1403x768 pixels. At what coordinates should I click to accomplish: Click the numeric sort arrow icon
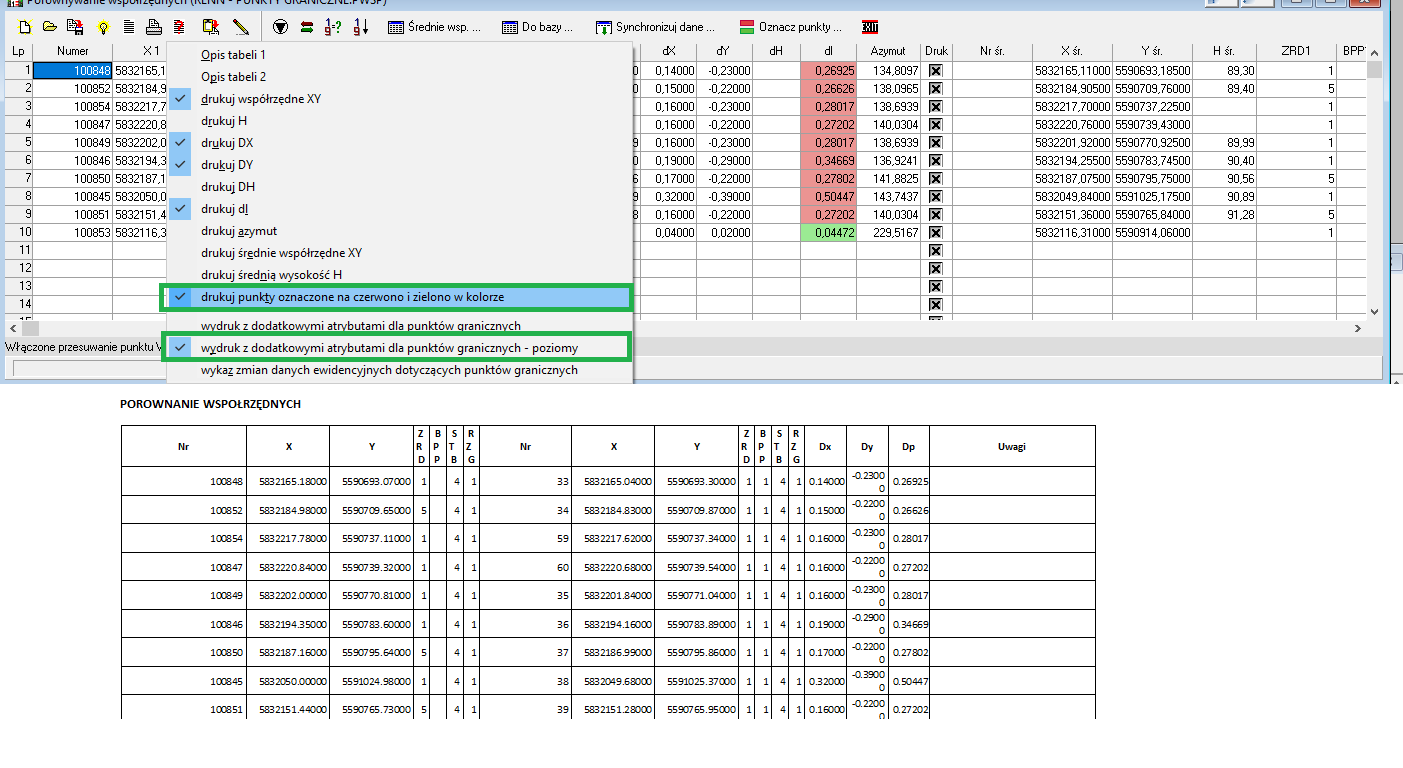click(x=361, y=27)
